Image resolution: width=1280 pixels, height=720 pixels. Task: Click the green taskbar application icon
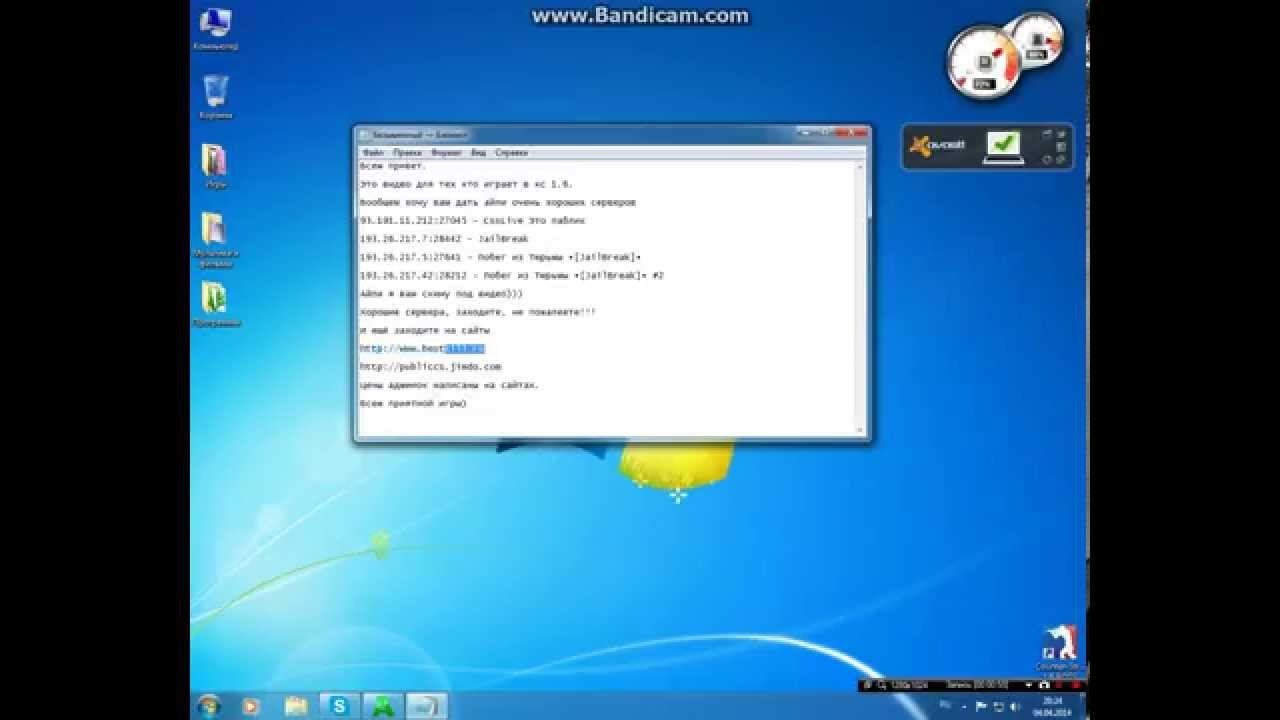383,706
